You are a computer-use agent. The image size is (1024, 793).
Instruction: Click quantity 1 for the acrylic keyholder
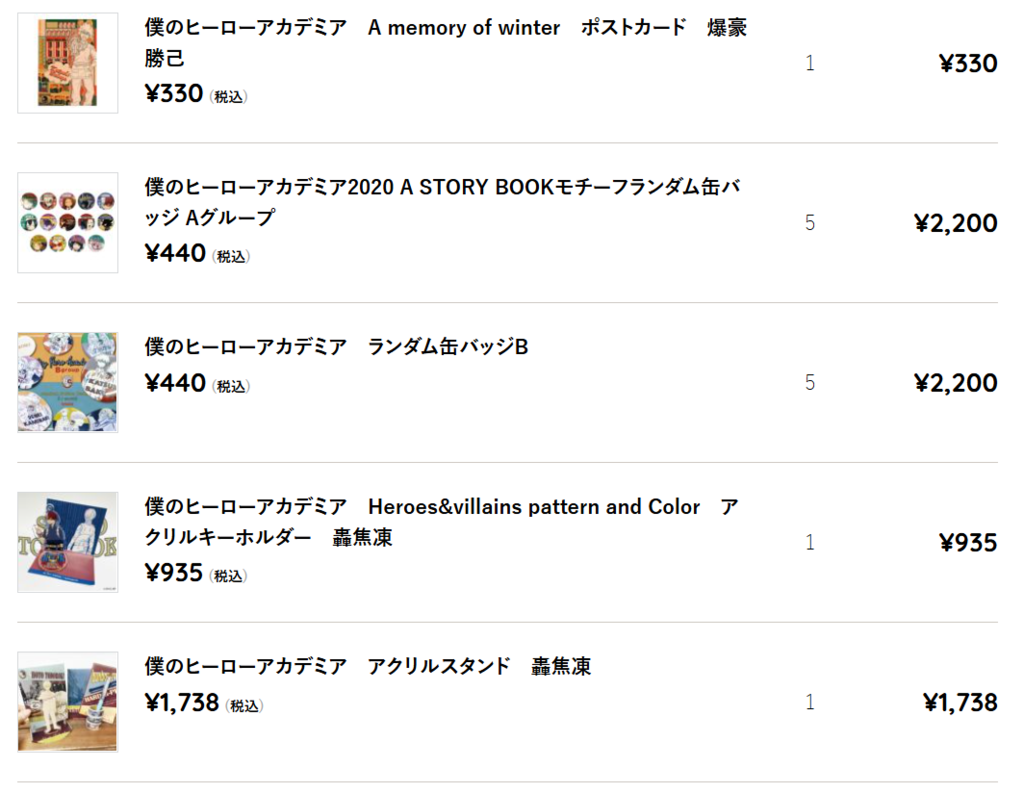click(810, 542)
